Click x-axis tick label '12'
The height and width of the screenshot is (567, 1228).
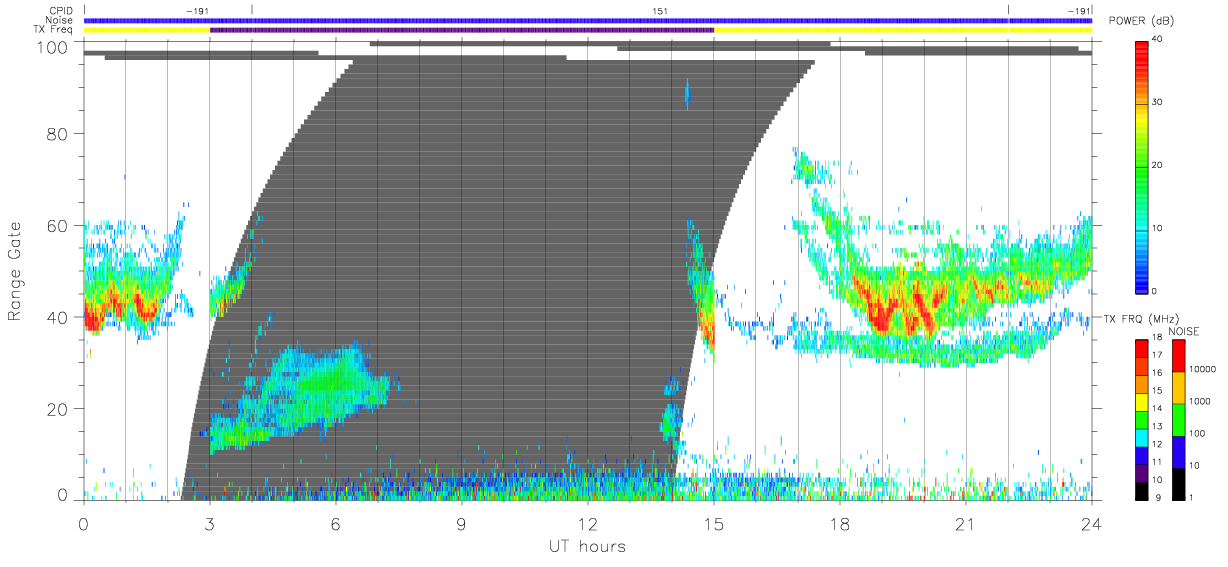[x=587, y=524]
